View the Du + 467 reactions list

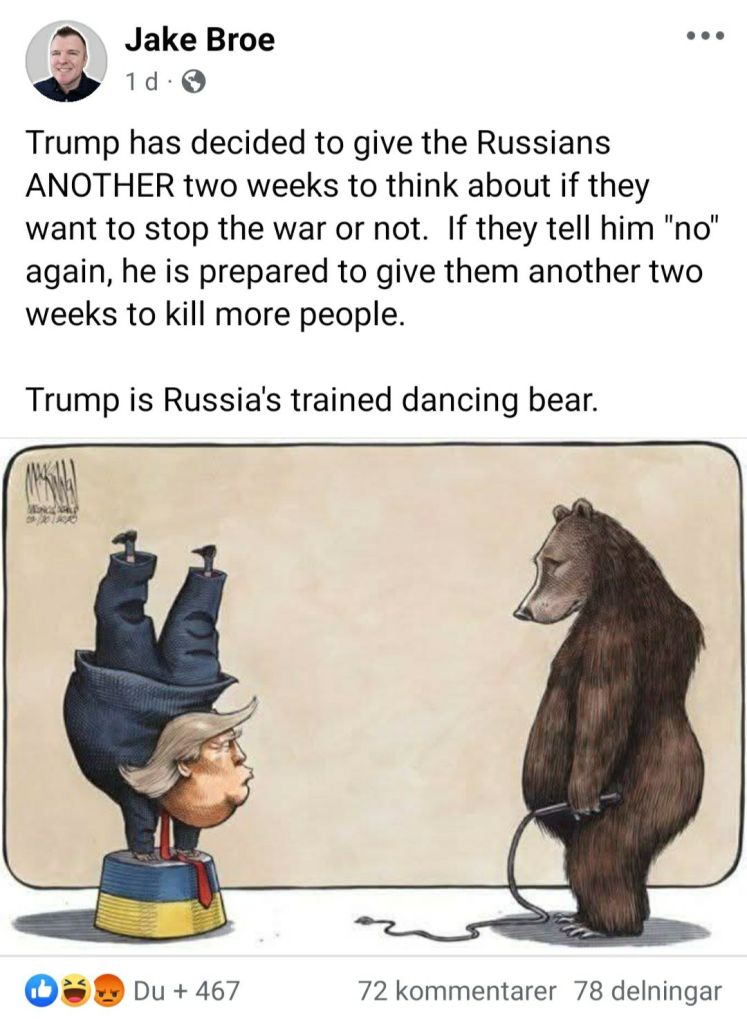[186, 991]
